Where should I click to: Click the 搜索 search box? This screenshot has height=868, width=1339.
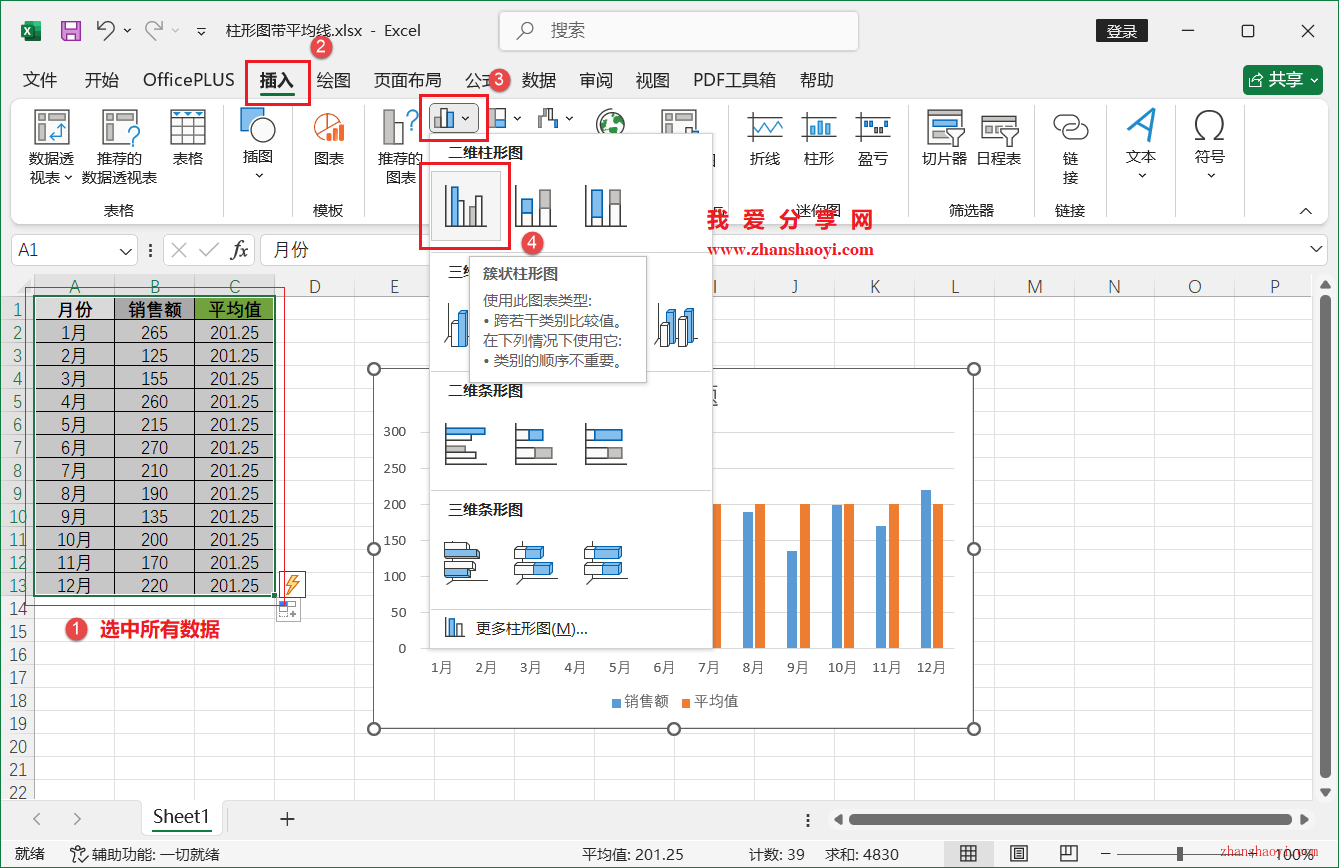(679, 31)
